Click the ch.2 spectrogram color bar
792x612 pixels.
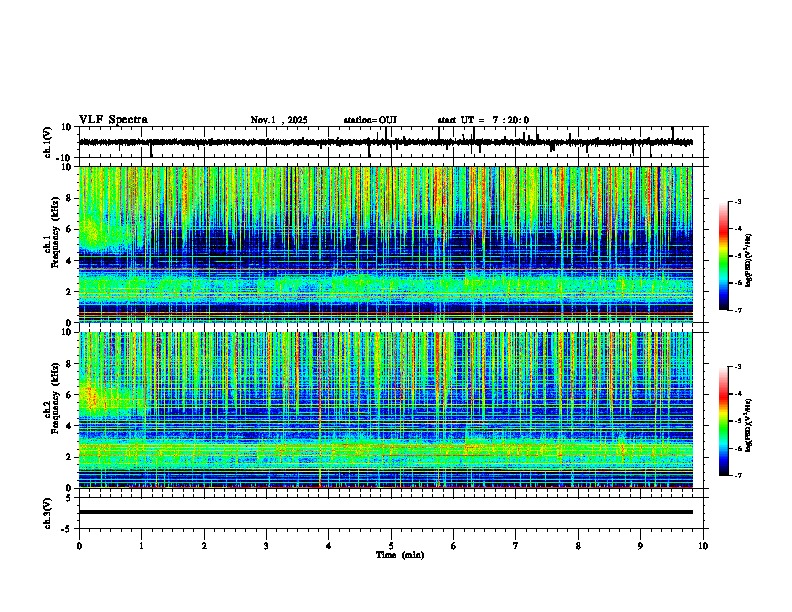(x=724, y=421)
